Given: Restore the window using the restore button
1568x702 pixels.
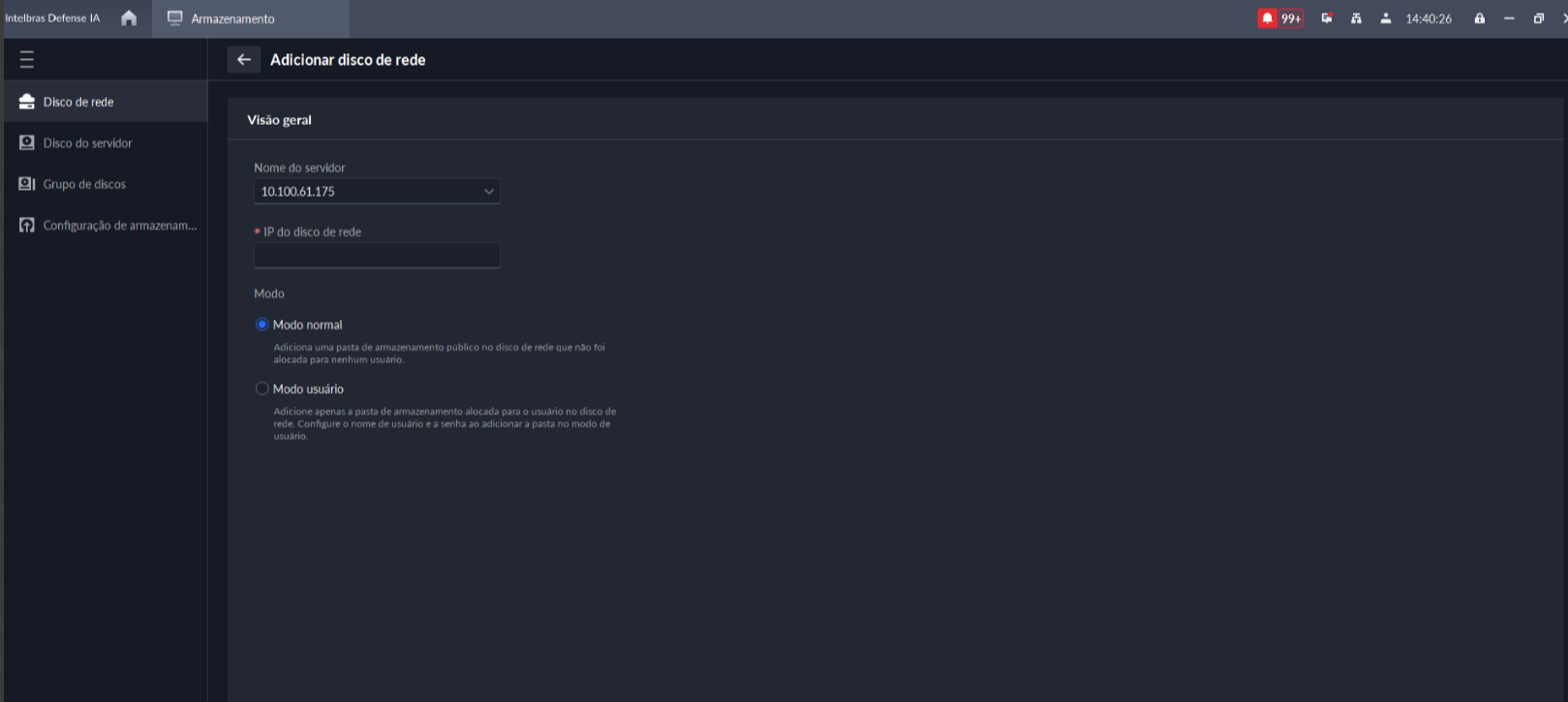Looking at the screenshot, I should [x=1538, y=18].
